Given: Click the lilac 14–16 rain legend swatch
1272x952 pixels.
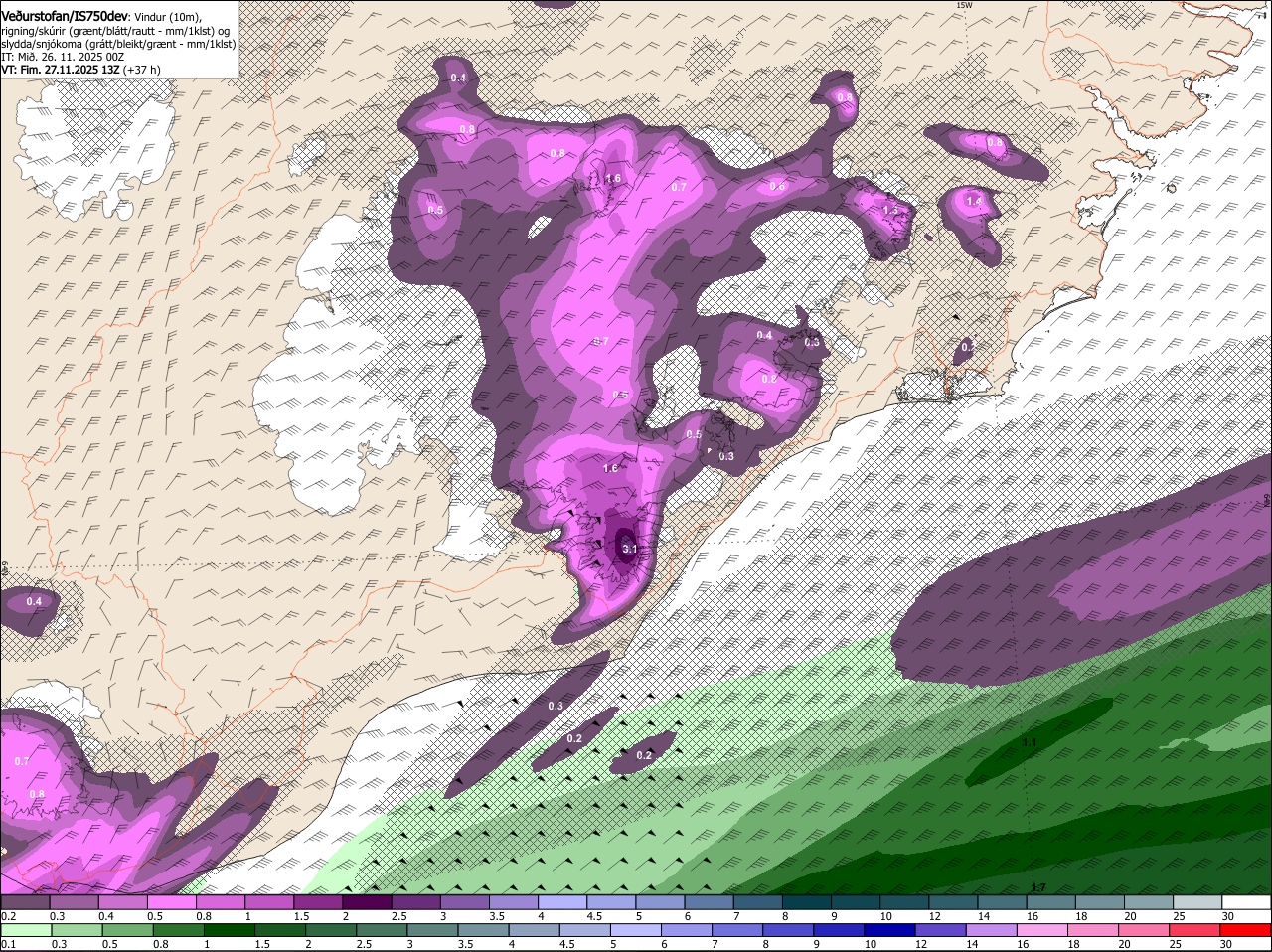Looking at the screenshot, I should tap(991, 930).
